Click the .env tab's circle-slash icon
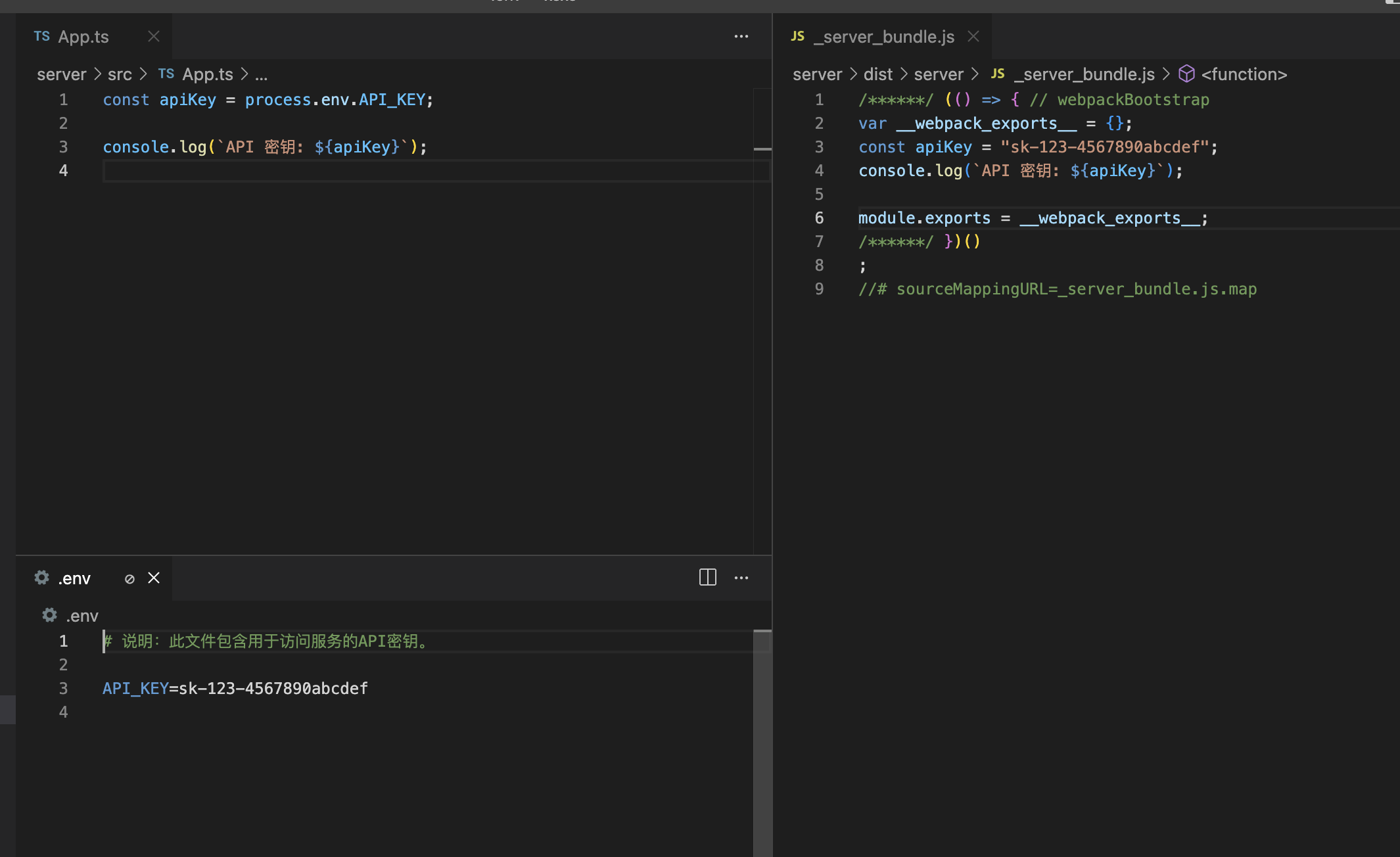The width and height of the screenshot is (1400, 857). point(129,578)
